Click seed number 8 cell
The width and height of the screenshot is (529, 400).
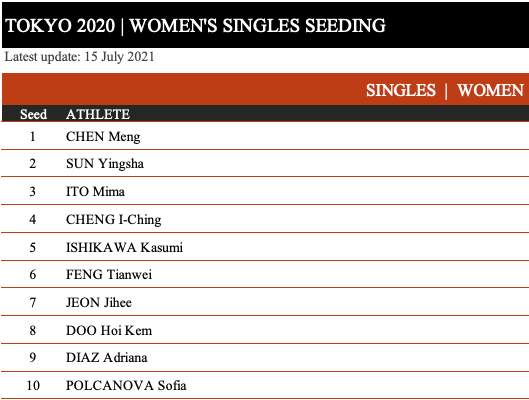pyautogui.click(x=32, y=330)
